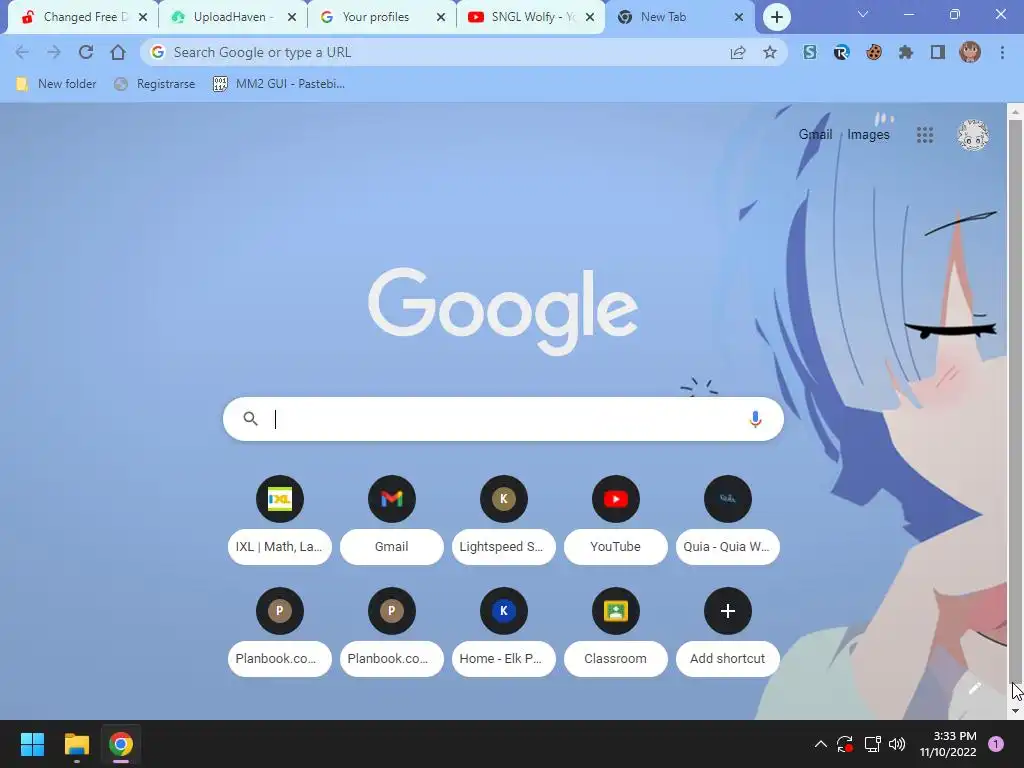Toggle the Chrome side panel
The image size is (1024, 768).
(x=938, y=52)
